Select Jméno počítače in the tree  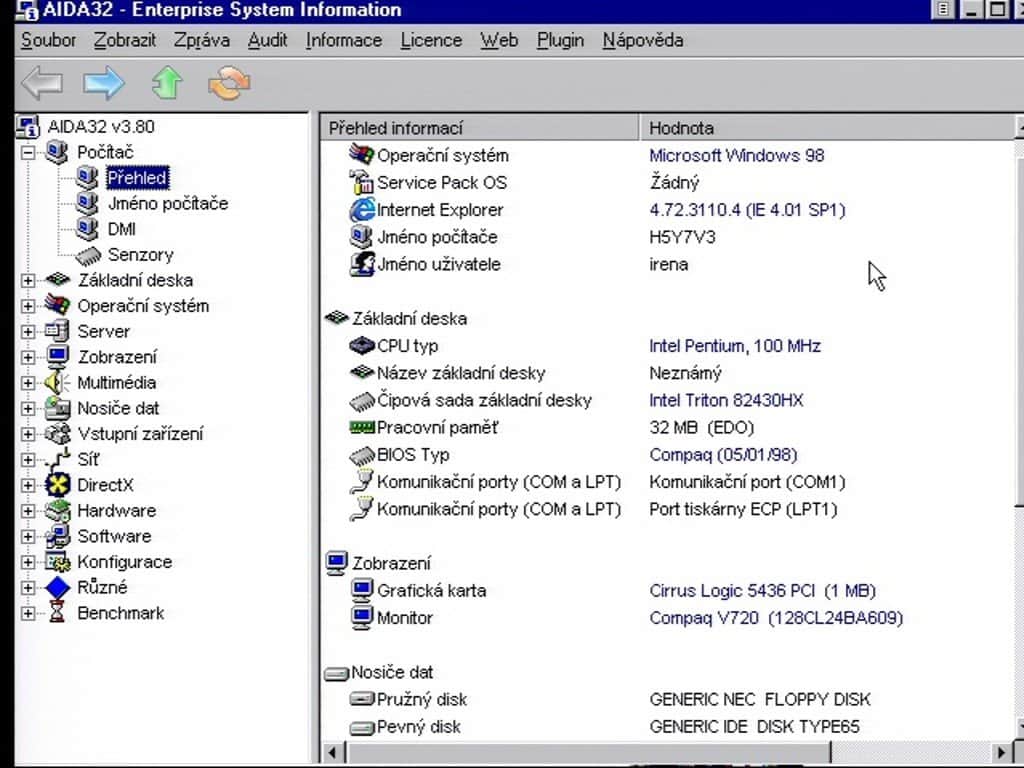tap(168, 204)
